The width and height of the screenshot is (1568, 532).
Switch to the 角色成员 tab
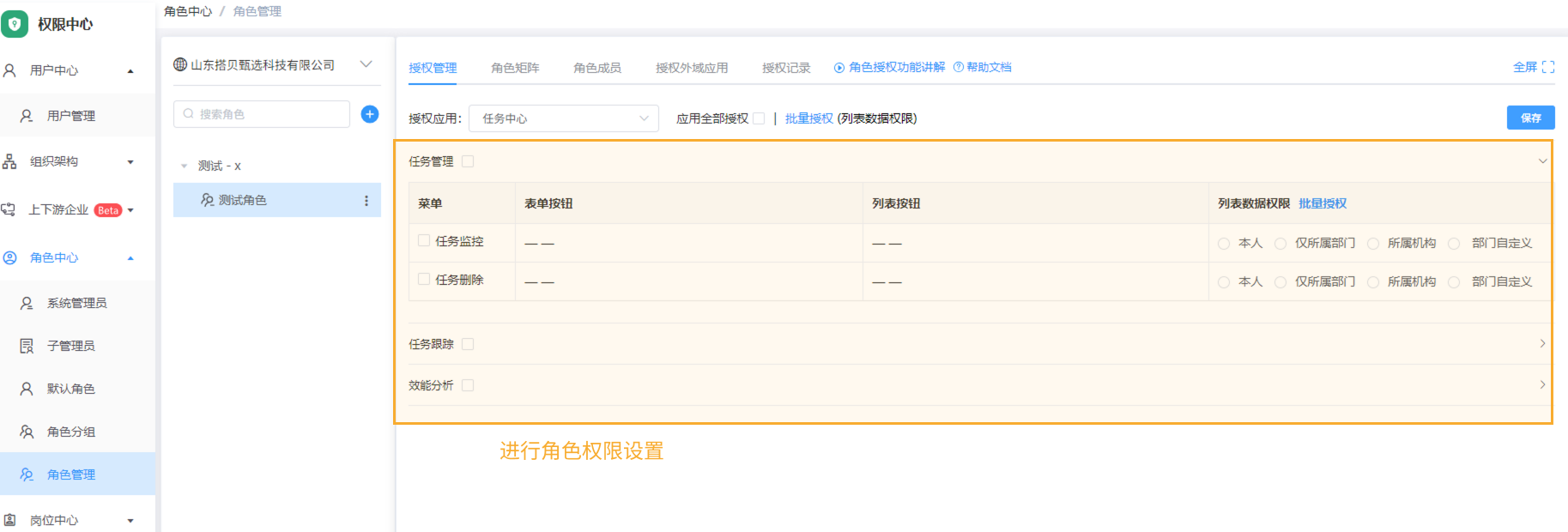[x=597, y=68]
